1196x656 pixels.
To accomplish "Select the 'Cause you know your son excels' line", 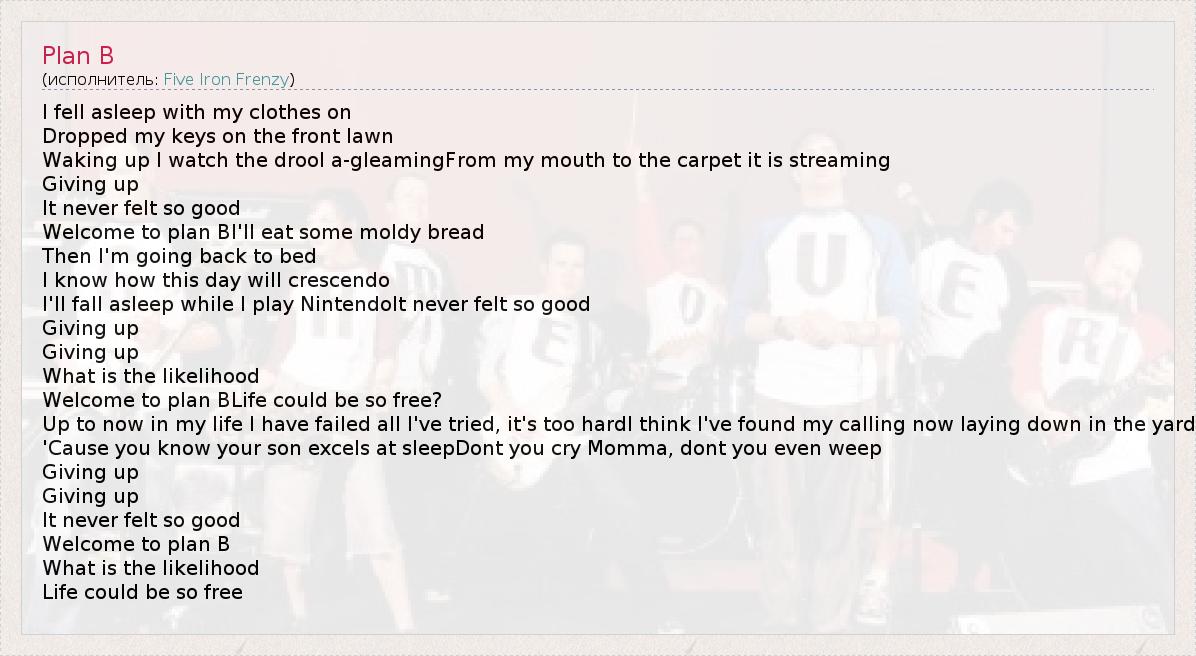I will tap(248, 448).
